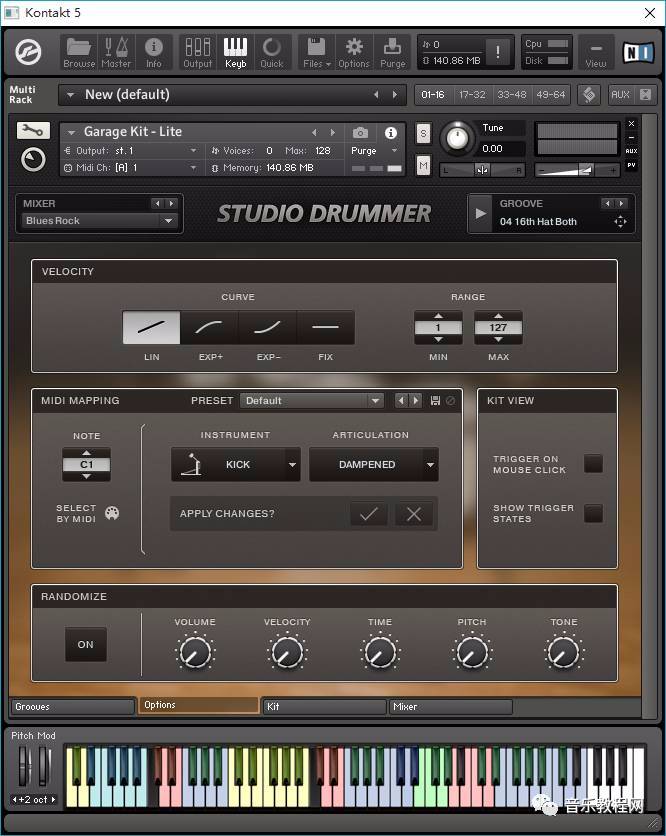Toggle the Keyb on-screen keyboard
This screenshot has height=836, width=666.
click(x=235, y=53)
